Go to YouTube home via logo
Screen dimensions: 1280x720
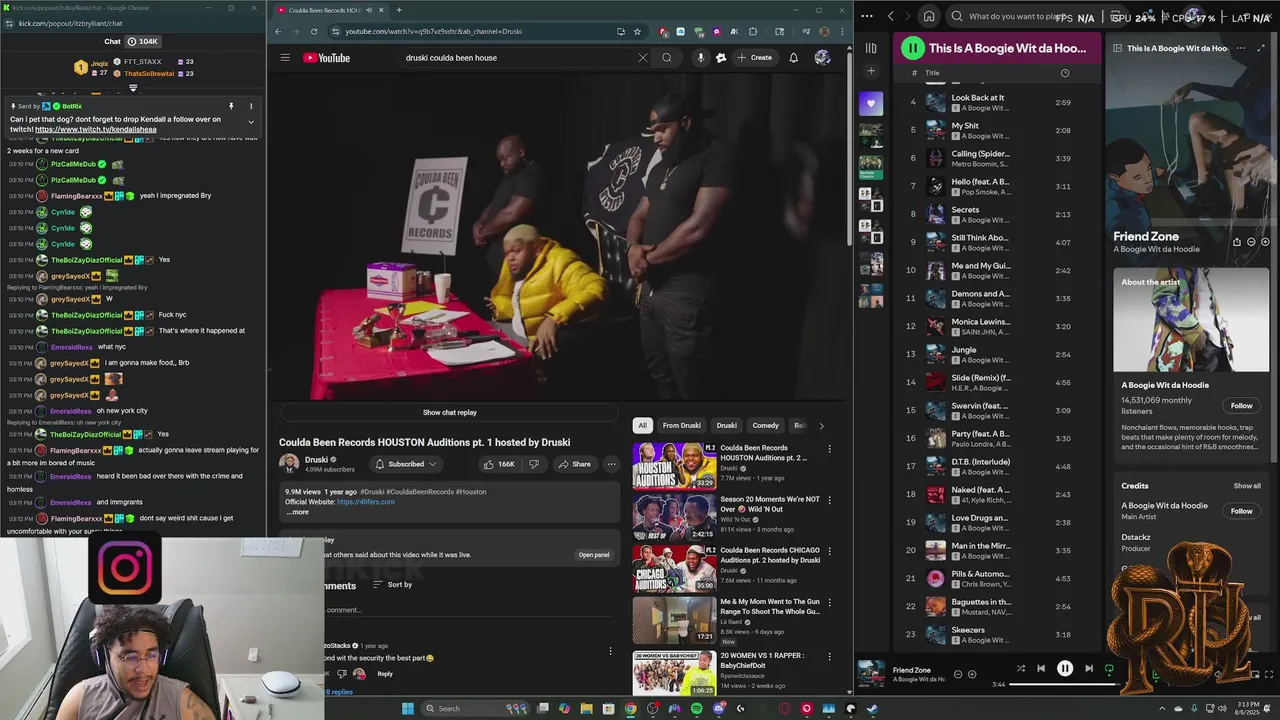(327, 58)
